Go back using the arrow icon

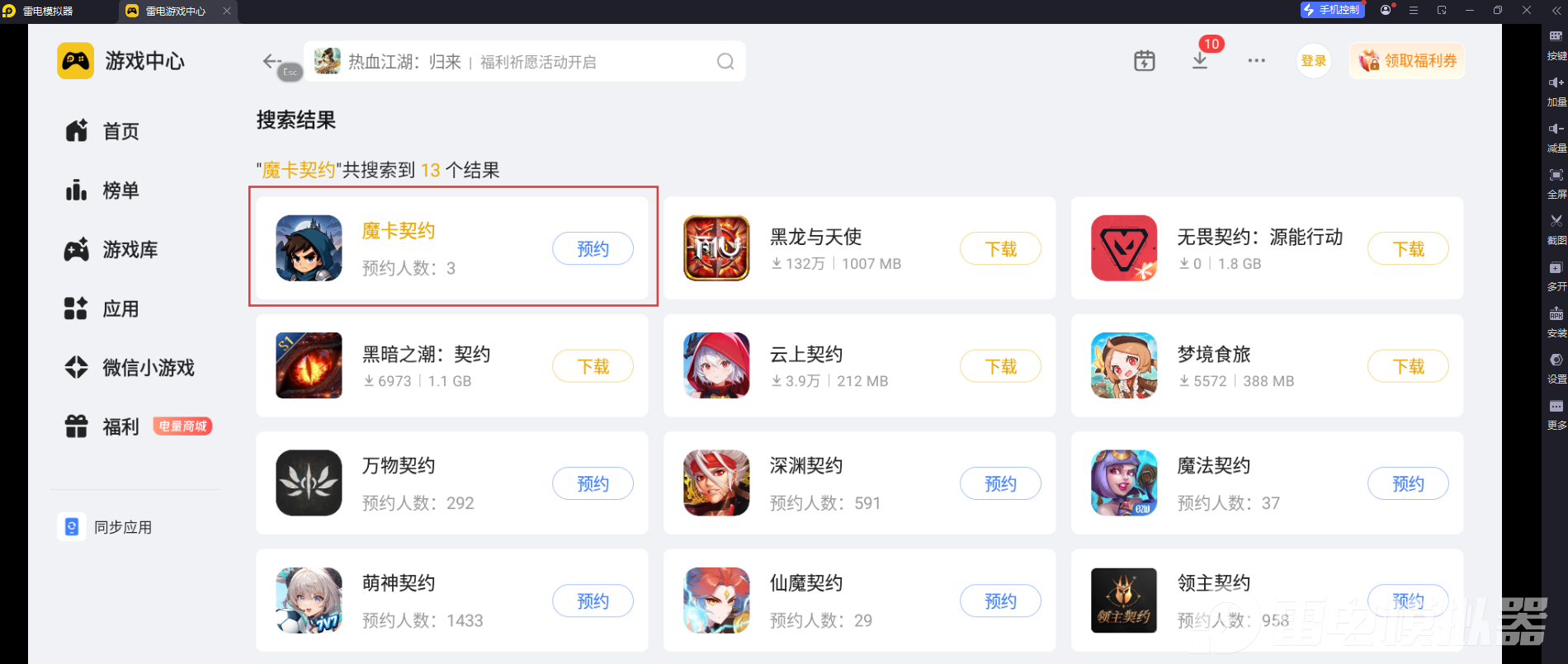click(x=272, y=61)
